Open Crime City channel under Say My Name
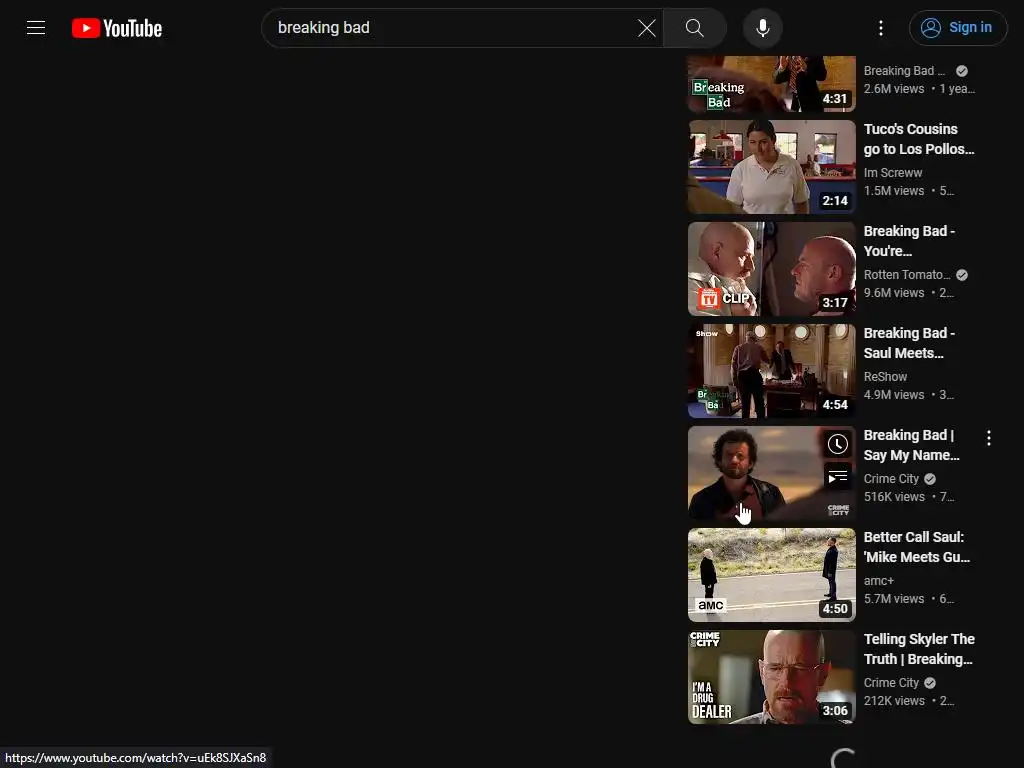This screenshot has height=768, width=1024. click(x=891, y=479)
